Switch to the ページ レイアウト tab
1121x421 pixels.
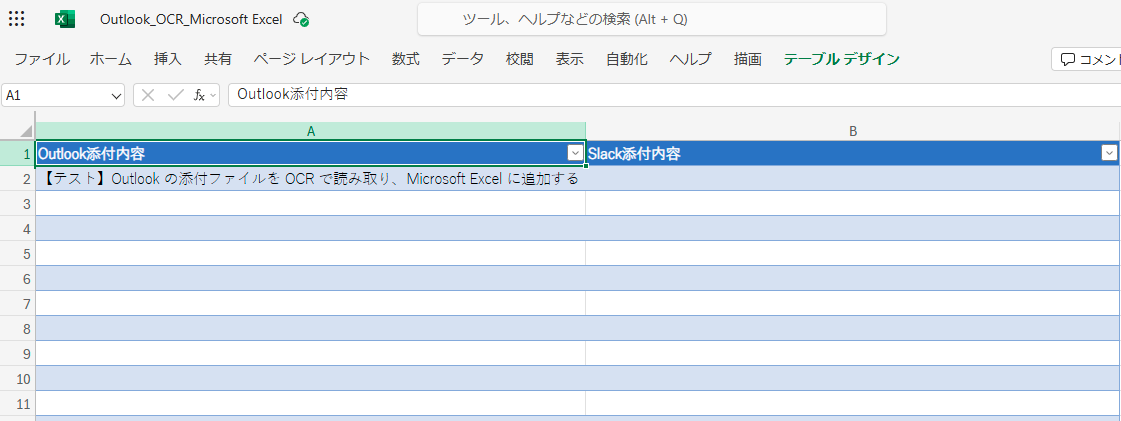(312, 59)
